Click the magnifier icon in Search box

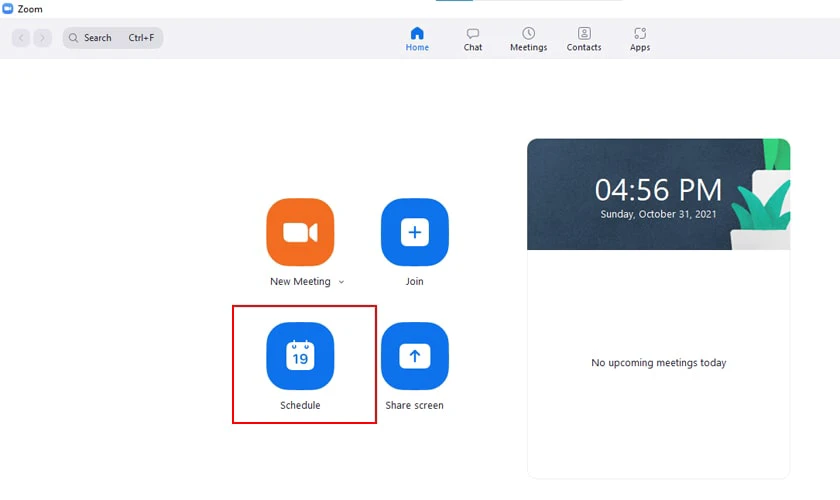(x=73, y=38)
